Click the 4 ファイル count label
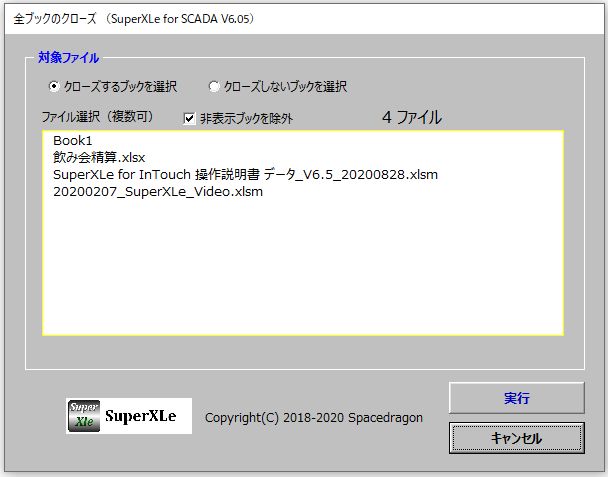Image resolution: width=608 pixels, height=477 pixels. 411,117
